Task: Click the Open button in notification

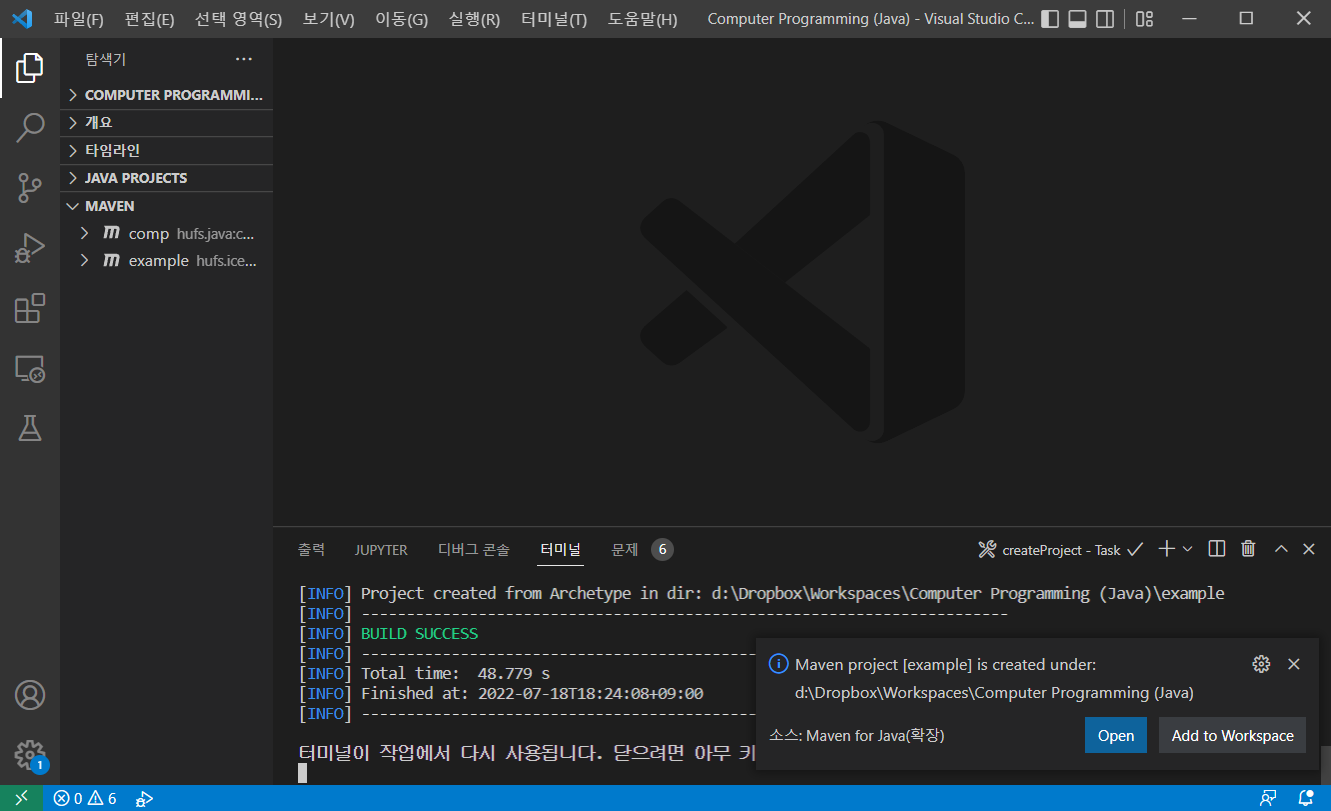Action: (x=1116, y=735)
